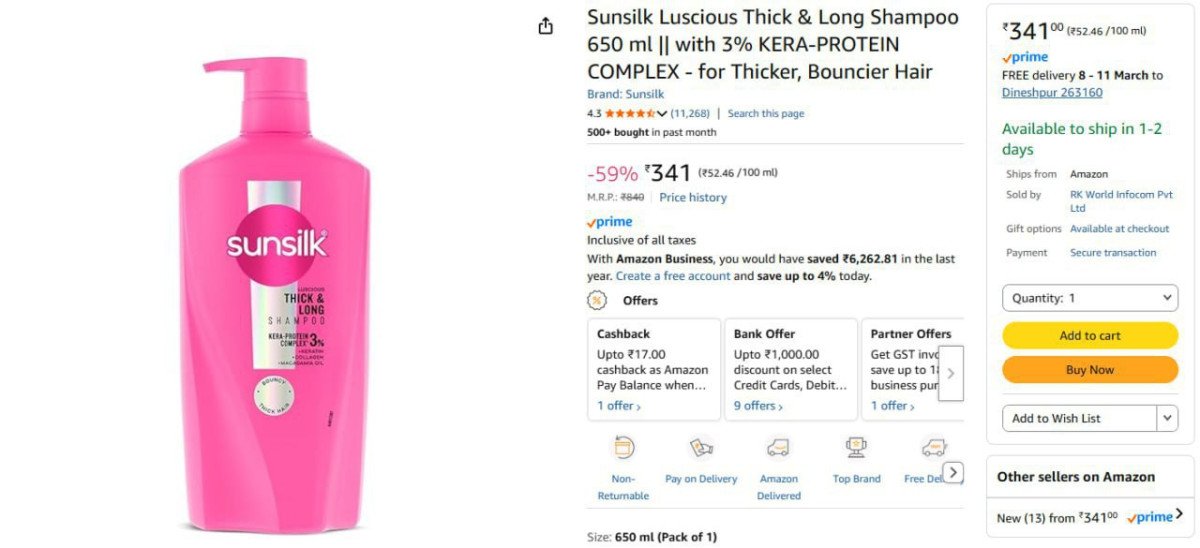Open the Quantity dropdown

pyautogui.click(x=1090, y=298)
